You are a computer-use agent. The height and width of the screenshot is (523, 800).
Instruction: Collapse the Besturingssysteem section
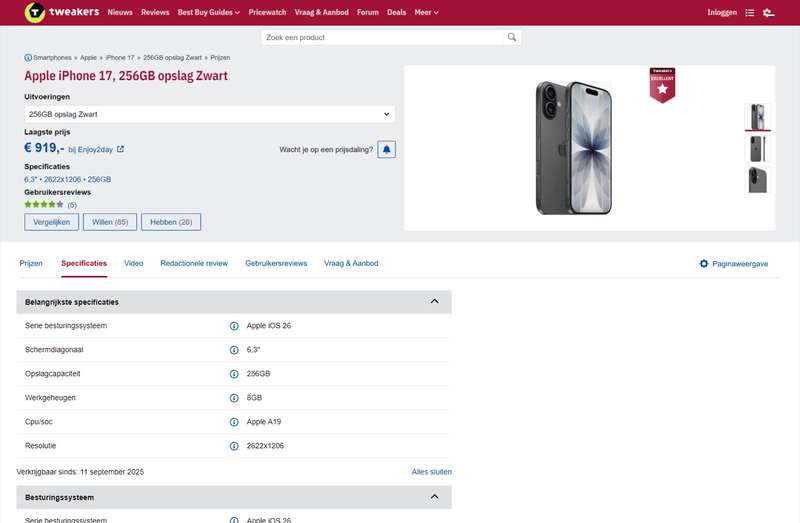434,497
